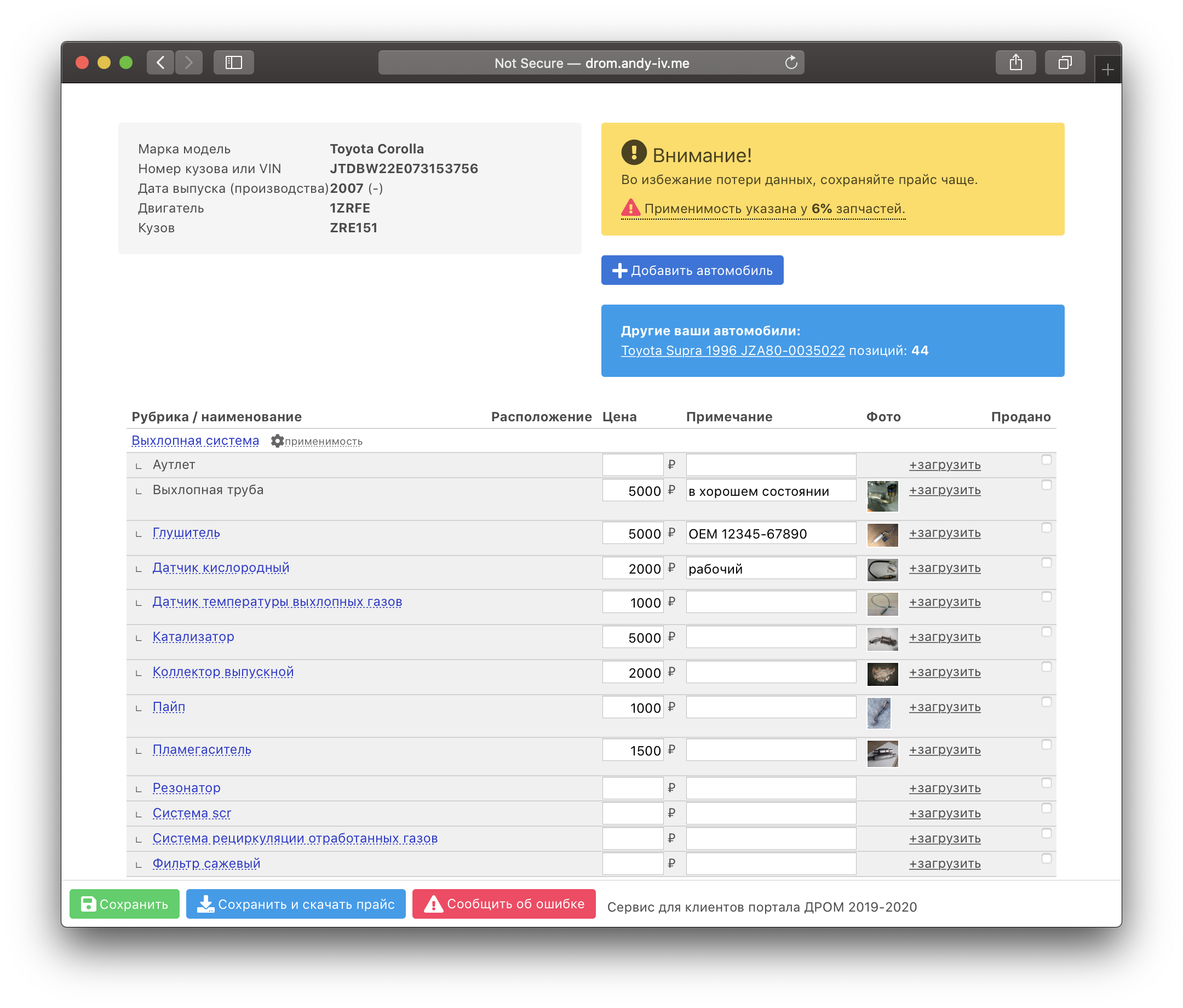This screenshot has width=1183, height=1008.
Task: Click Добавить автомобиль button
Action: [x=692, y=270]
